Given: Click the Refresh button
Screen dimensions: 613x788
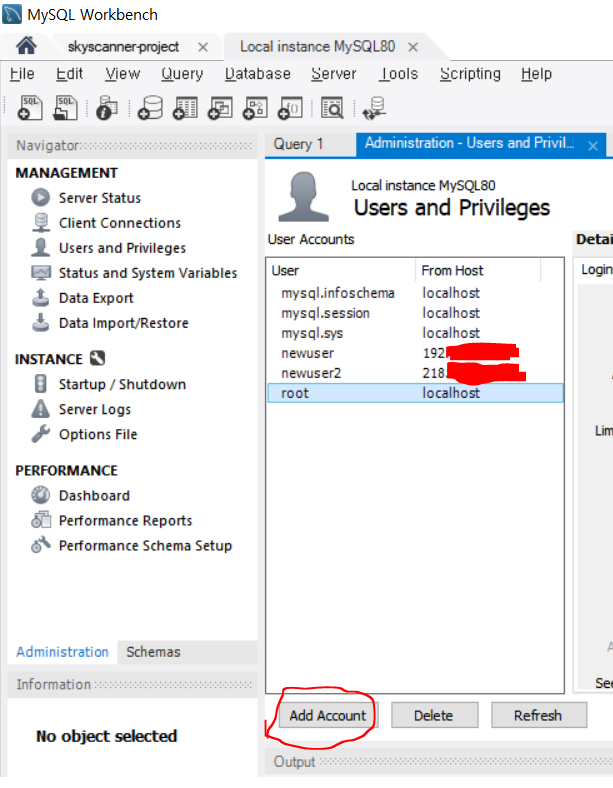Looking at the screenshot, I should pyautogui.click(x=538, y=715).
